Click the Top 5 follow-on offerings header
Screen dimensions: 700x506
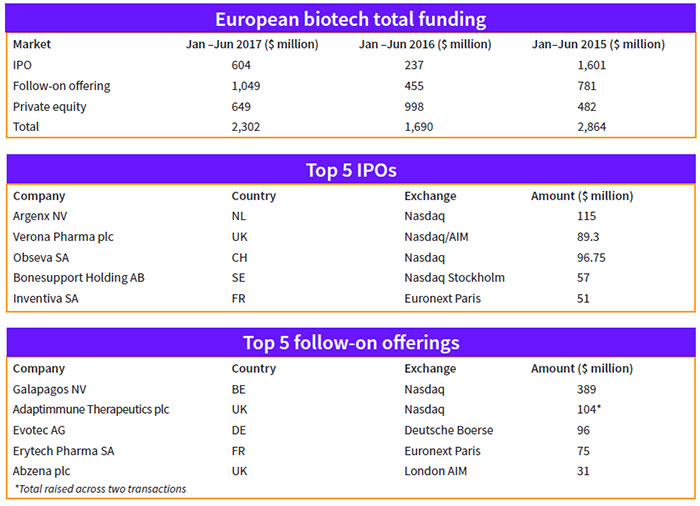350,343
